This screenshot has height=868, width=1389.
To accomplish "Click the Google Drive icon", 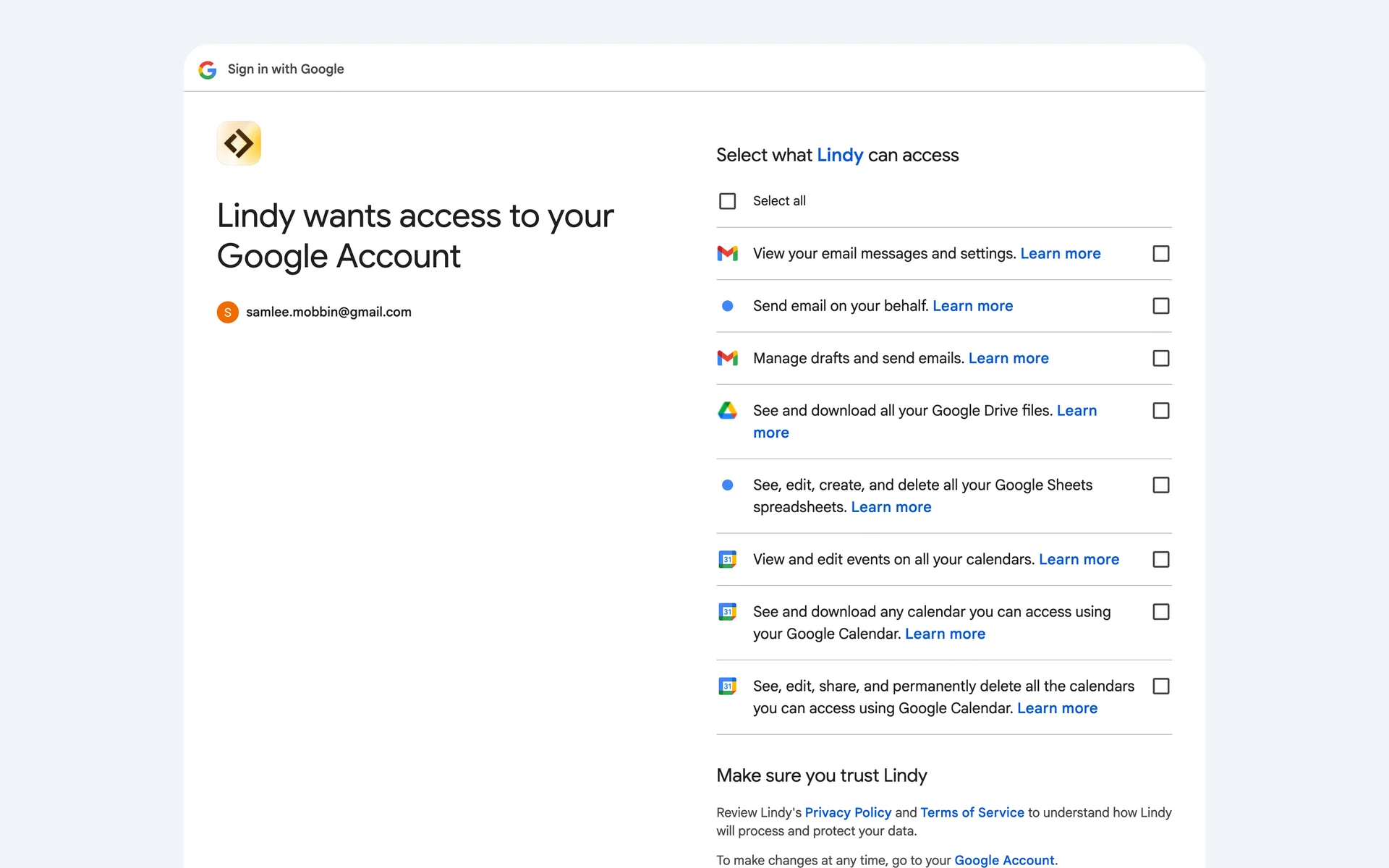I will (x=727, y=410).
